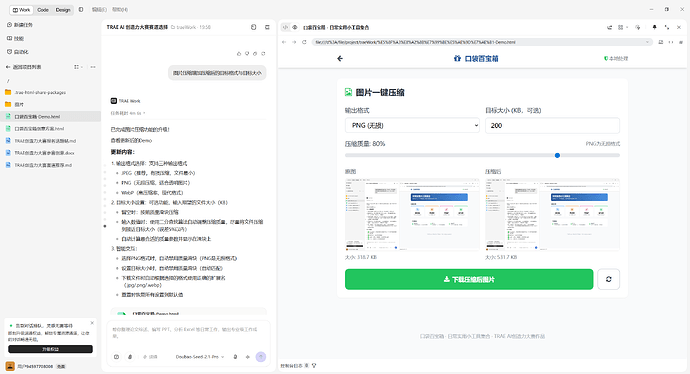Viewport: 690px width, 374px height.
Task: Click the compression quality slider handle
Action: click(x=557, y=155)
